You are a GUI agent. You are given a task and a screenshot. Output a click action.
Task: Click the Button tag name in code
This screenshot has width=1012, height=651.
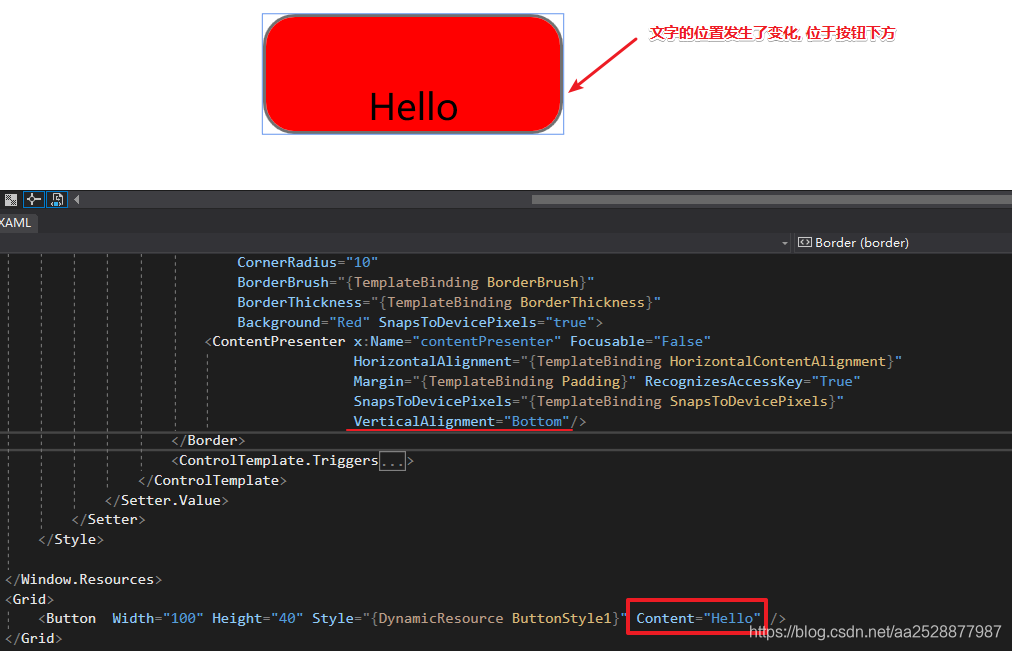click(x=71, y=619)
